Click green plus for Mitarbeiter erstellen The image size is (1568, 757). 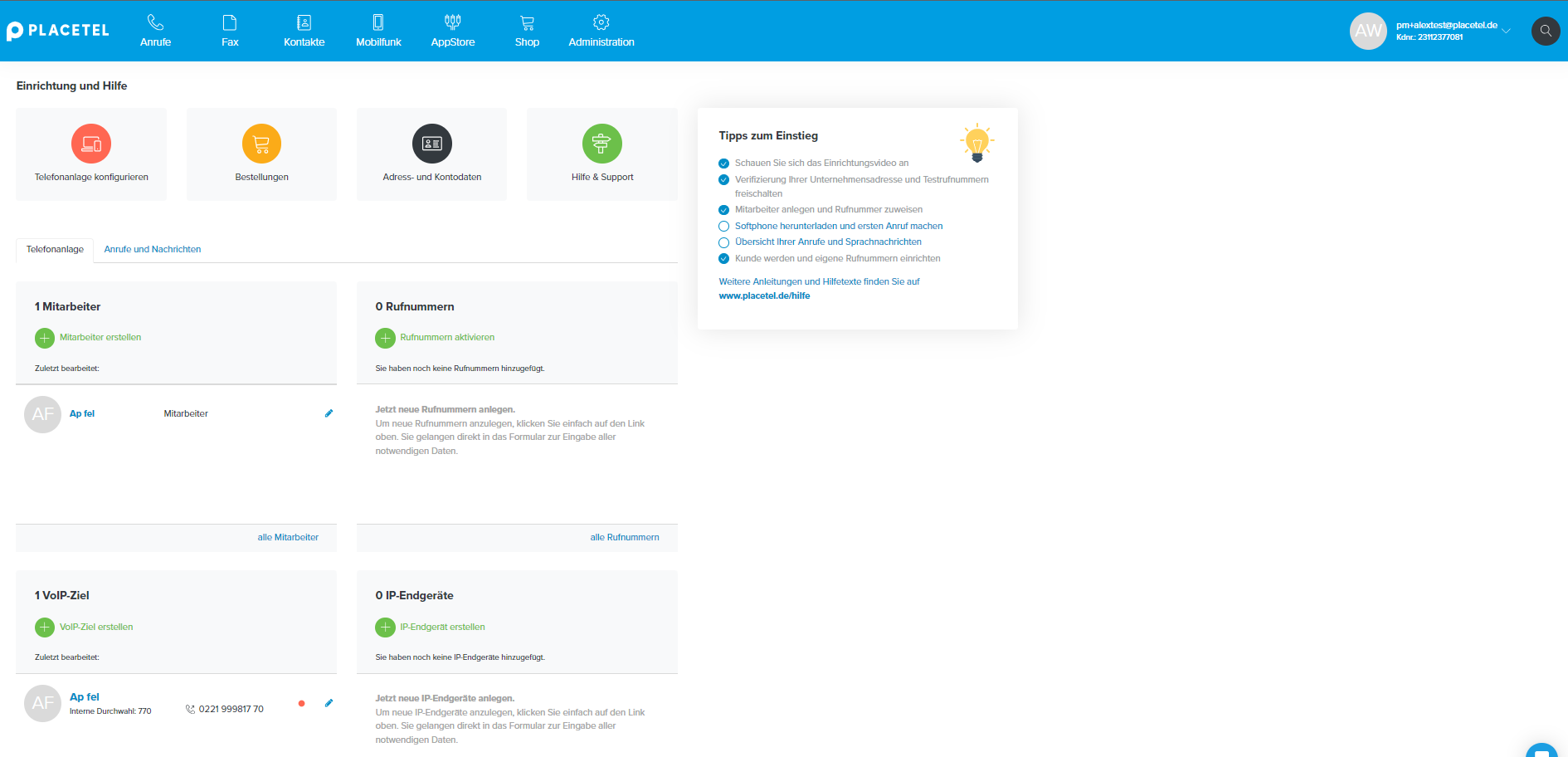(x=45, y=338)
